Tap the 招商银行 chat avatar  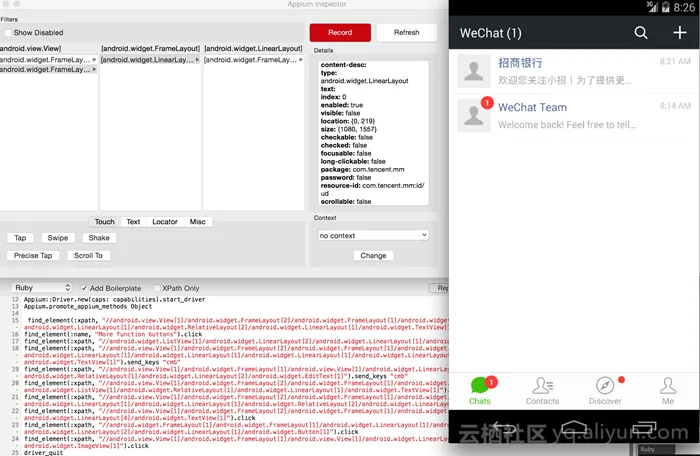(x=474, y=71)
